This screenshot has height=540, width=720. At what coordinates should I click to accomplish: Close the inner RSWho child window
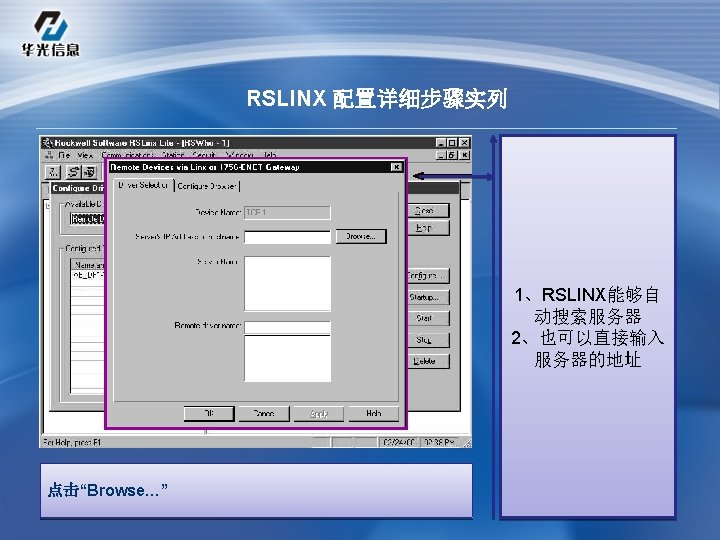(464, 155)
